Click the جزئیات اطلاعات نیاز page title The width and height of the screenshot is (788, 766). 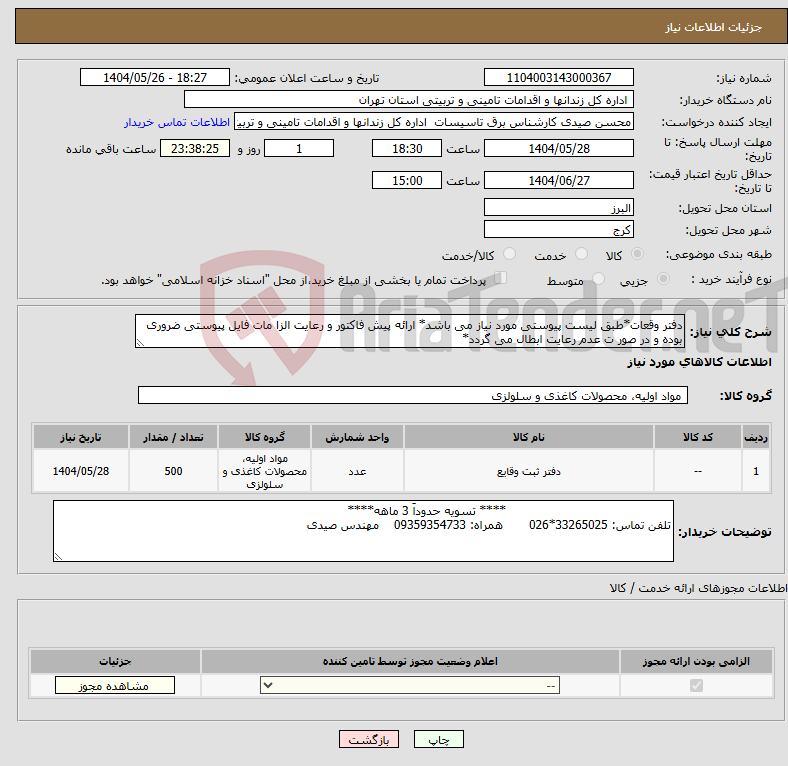pos(714,27)
